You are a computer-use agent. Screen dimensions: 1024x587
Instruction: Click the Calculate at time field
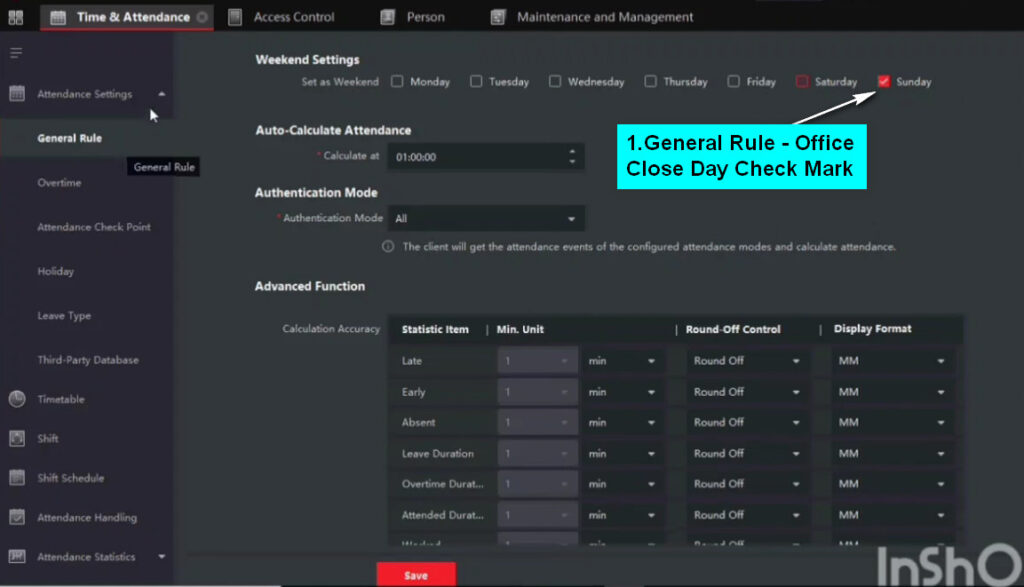coord(486,157)
